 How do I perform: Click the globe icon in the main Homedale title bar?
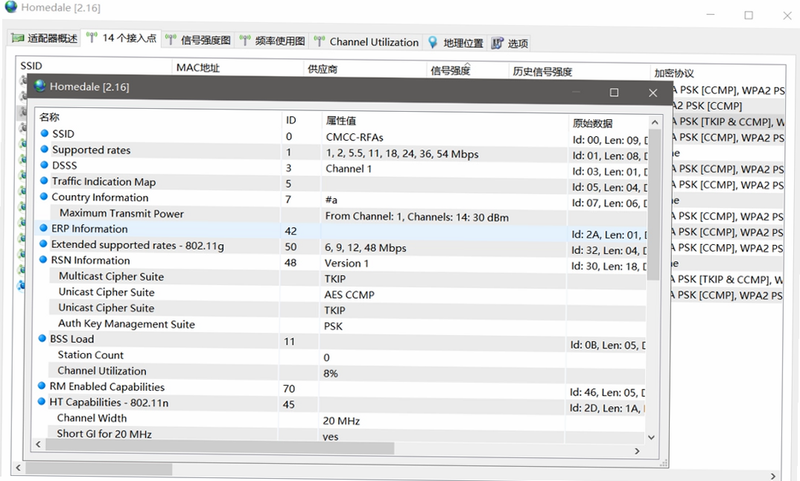[x=11, y=7]
